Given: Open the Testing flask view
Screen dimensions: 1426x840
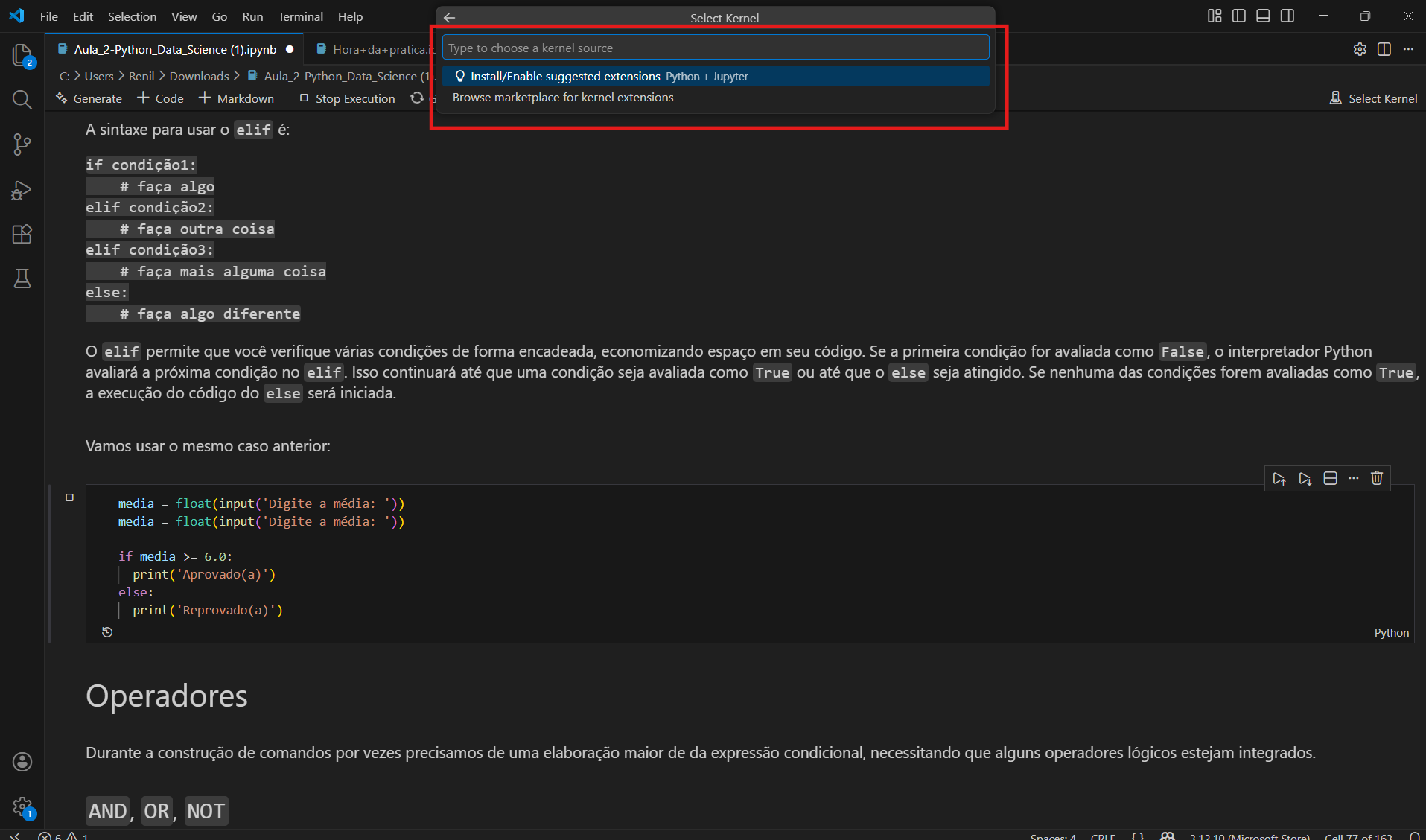Looking at the screenshot, I should coord(22,279).
